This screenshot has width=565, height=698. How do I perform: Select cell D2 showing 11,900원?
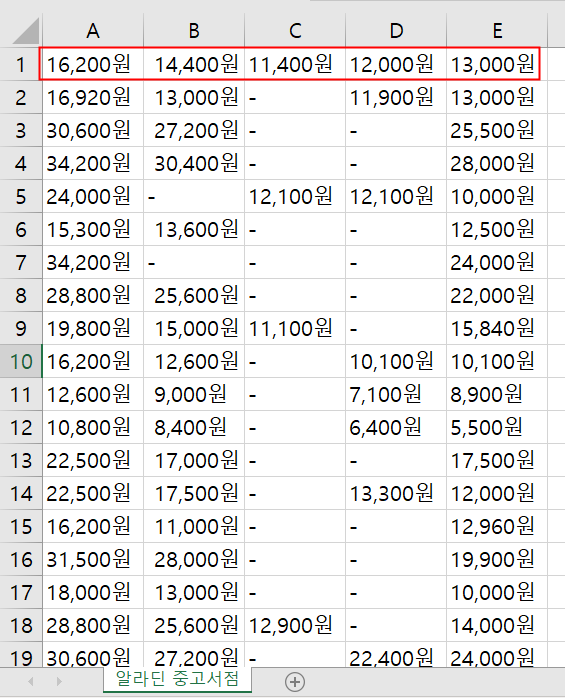pyautogui.click(x=396, y=97)
